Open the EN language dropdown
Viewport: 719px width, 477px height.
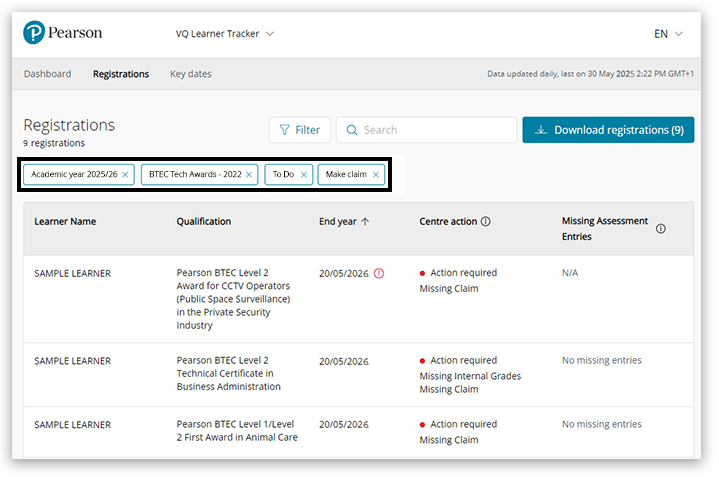(668, 34)
